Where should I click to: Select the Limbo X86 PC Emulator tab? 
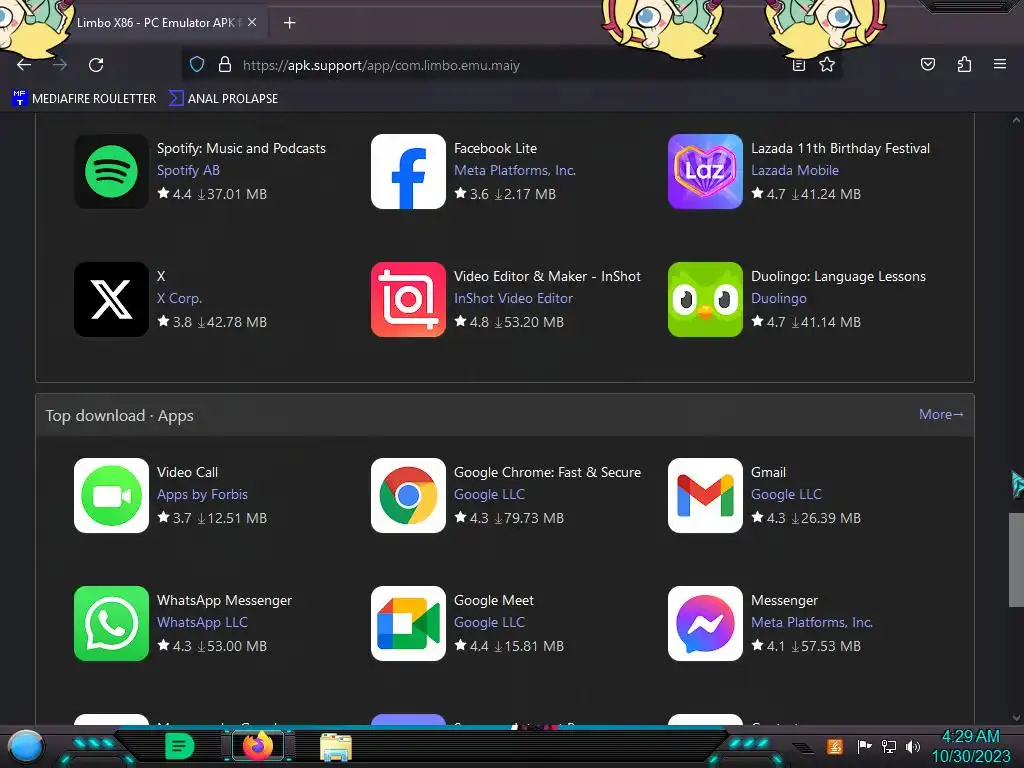157,23
